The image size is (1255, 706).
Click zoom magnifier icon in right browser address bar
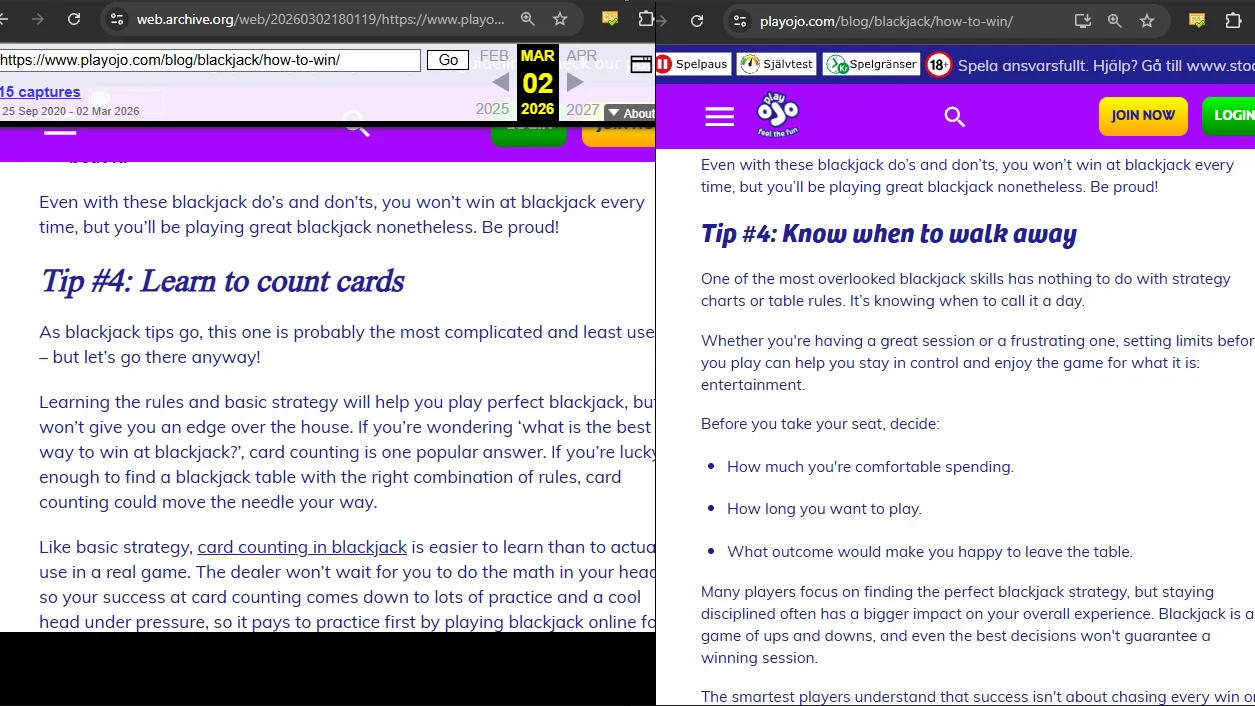coord(1114,20)
